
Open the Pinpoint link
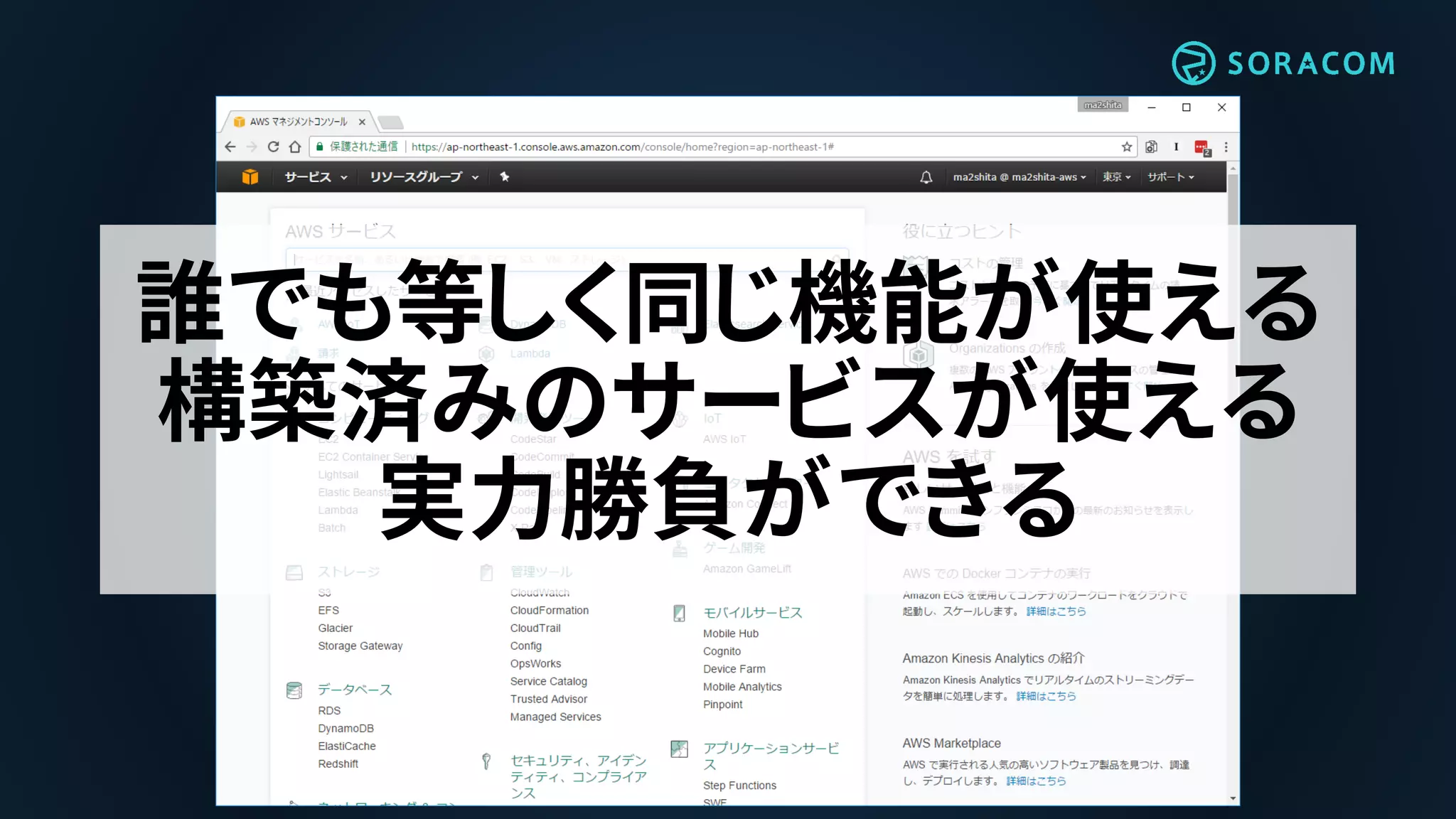723,705
